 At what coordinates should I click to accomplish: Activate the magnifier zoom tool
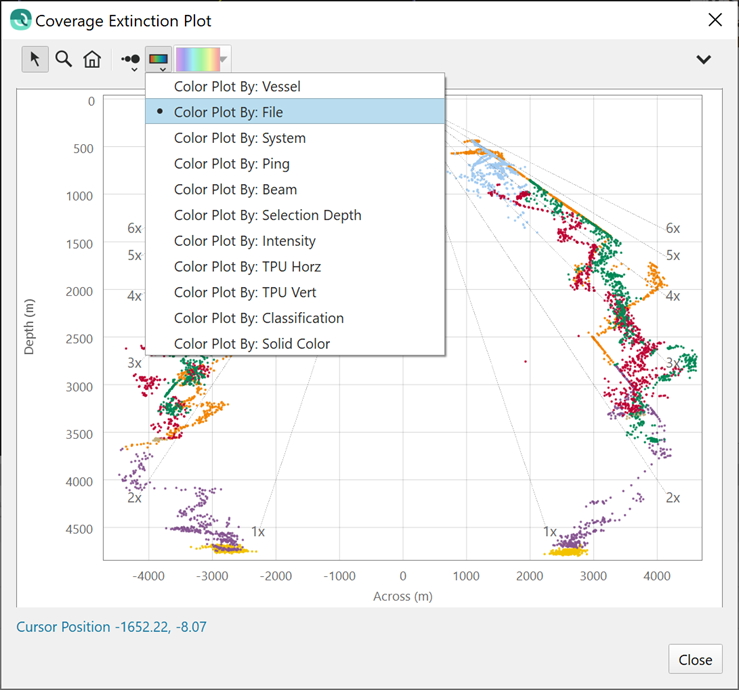point(63,59)
